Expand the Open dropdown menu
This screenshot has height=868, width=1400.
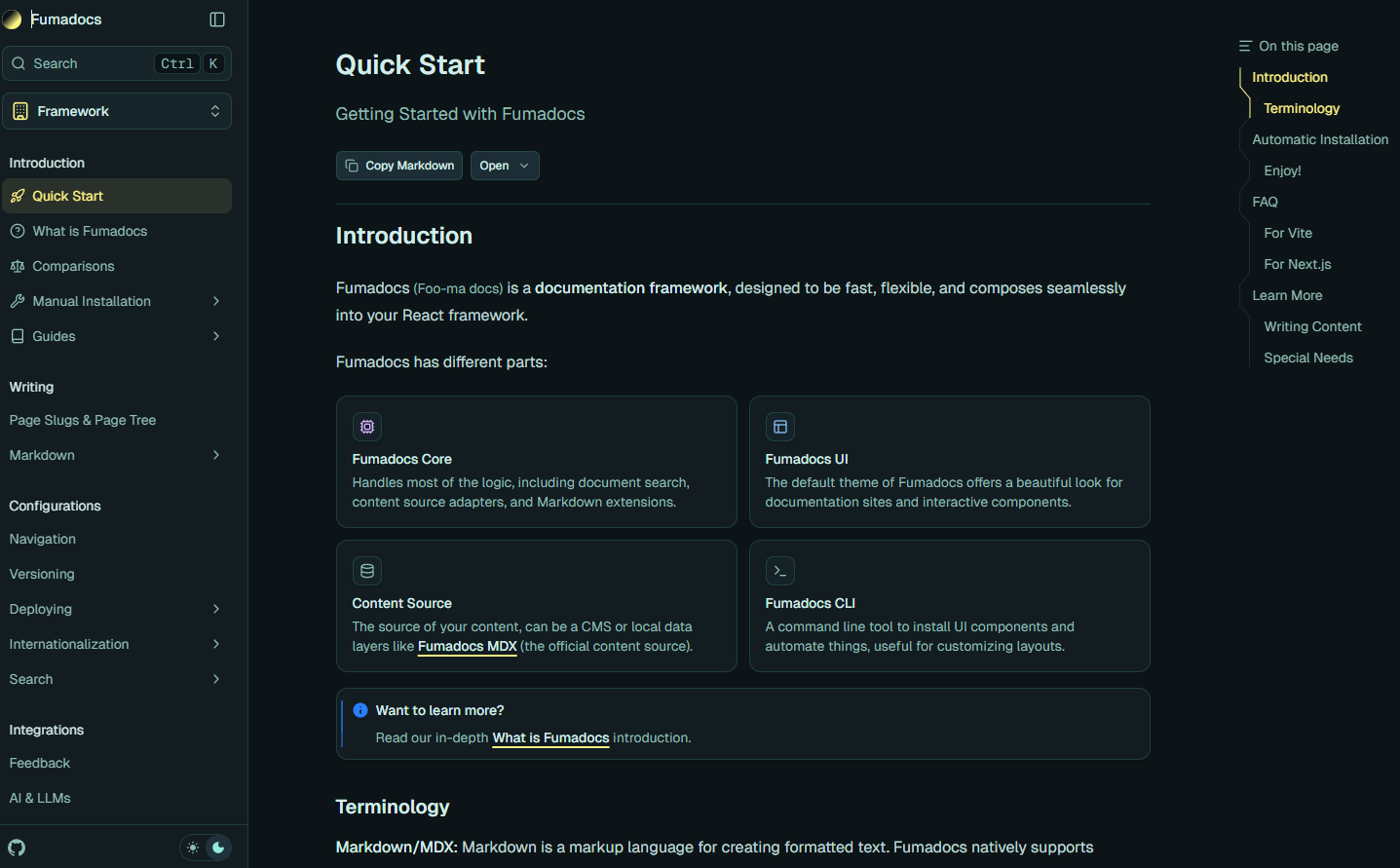505,166
